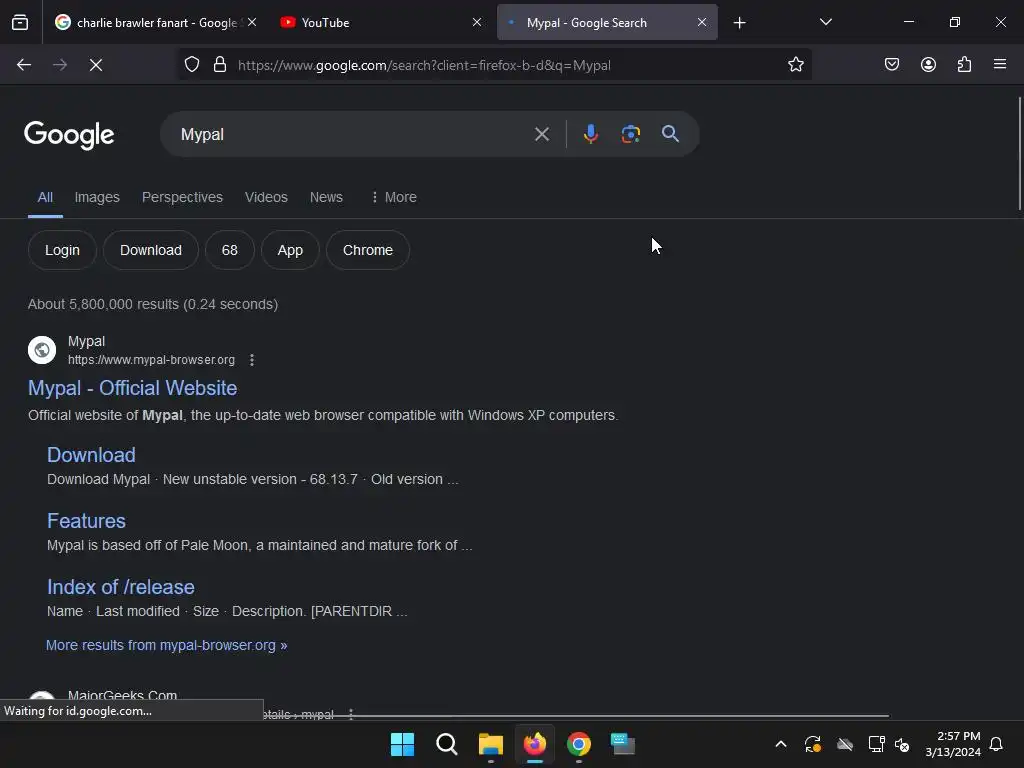
Task: Close charlie brawler fanart tab
Action: click(x=252, y=23)
